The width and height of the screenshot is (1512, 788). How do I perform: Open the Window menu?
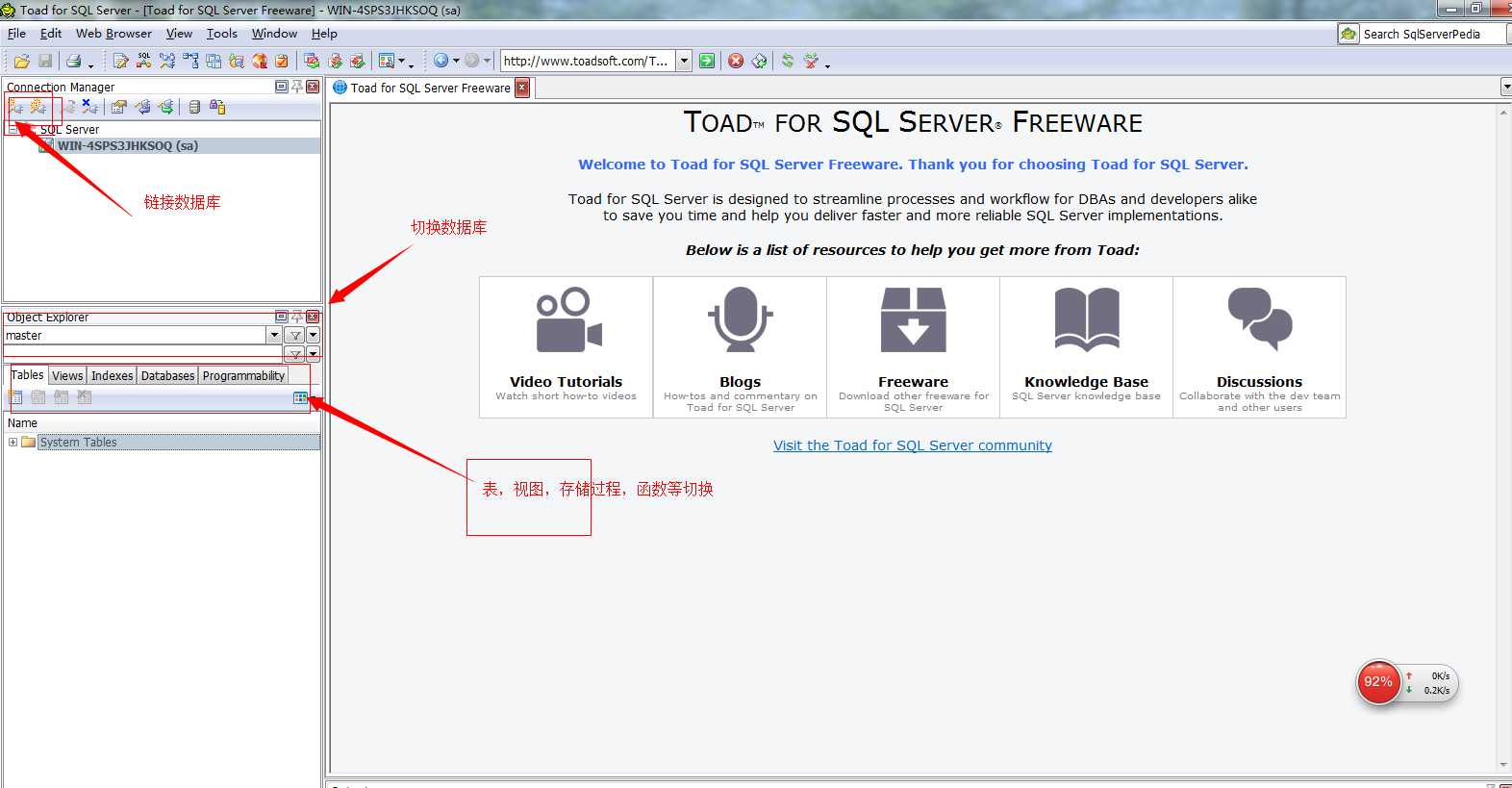click(274, 34)
